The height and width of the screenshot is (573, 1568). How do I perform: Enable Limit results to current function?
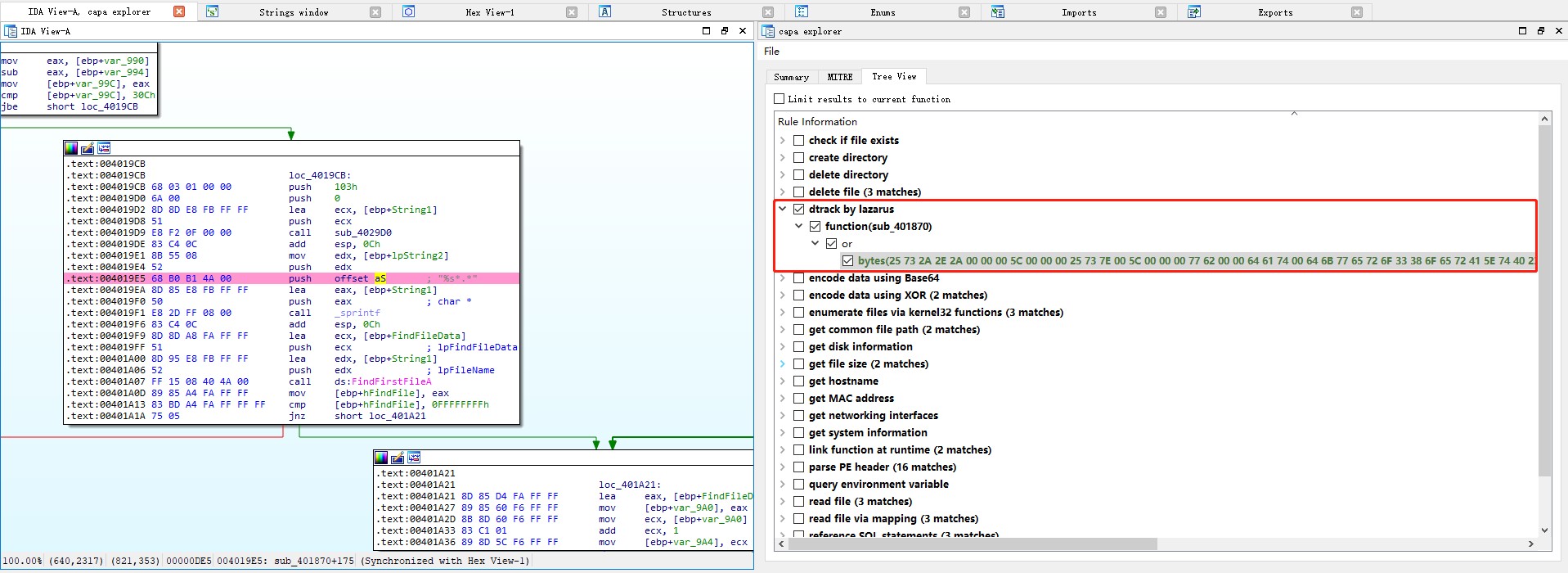[x=780, y=99]
